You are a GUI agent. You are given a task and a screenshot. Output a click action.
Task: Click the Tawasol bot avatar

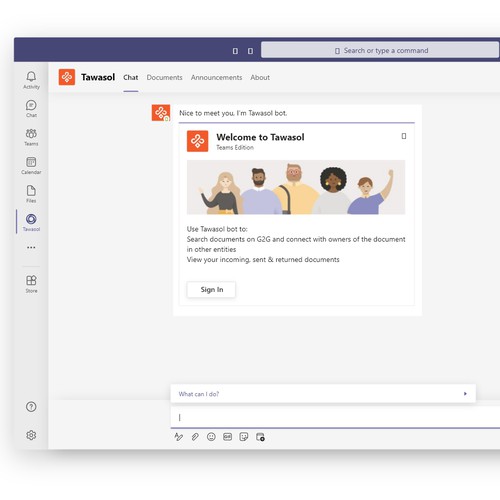pos(161,113)
